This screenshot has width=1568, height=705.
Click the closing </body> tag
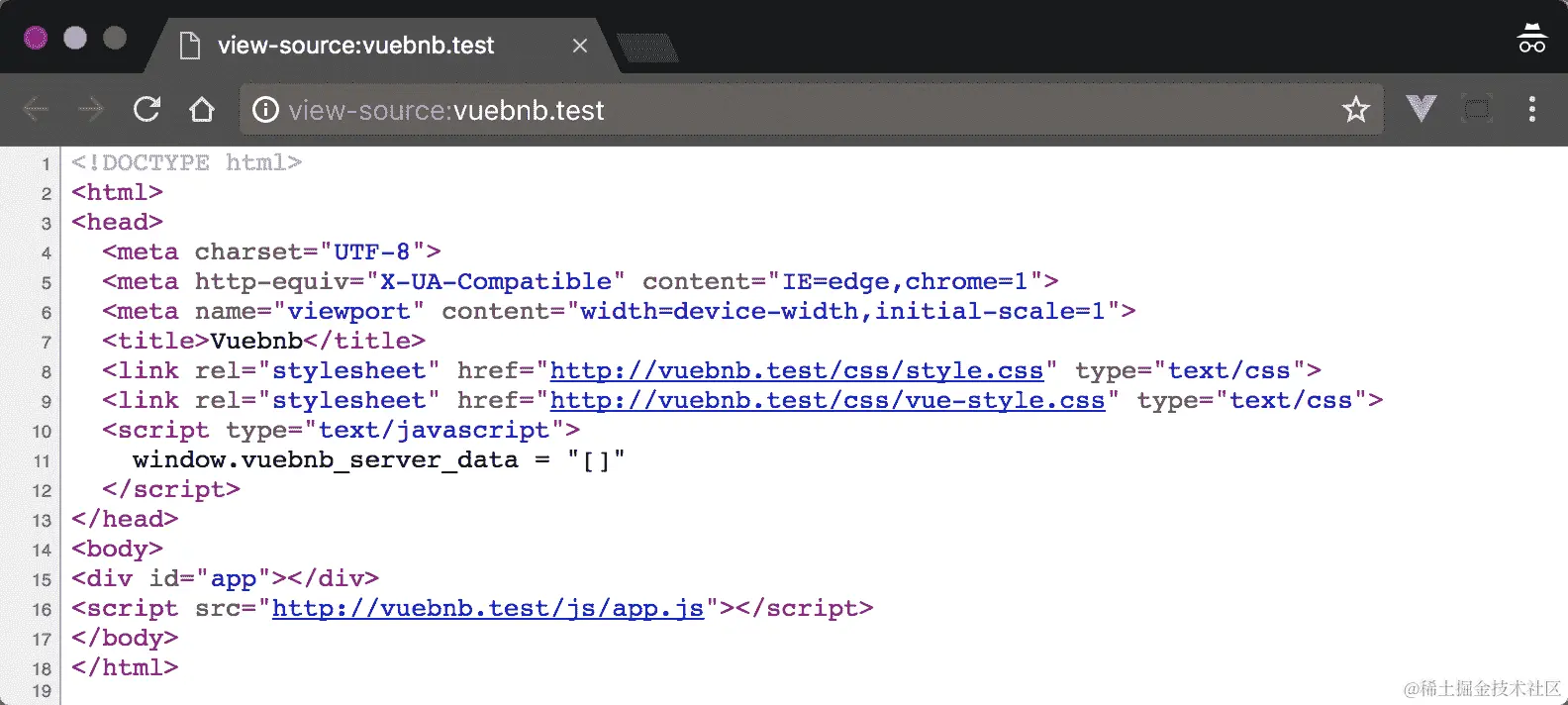click(x=125, y=638)
